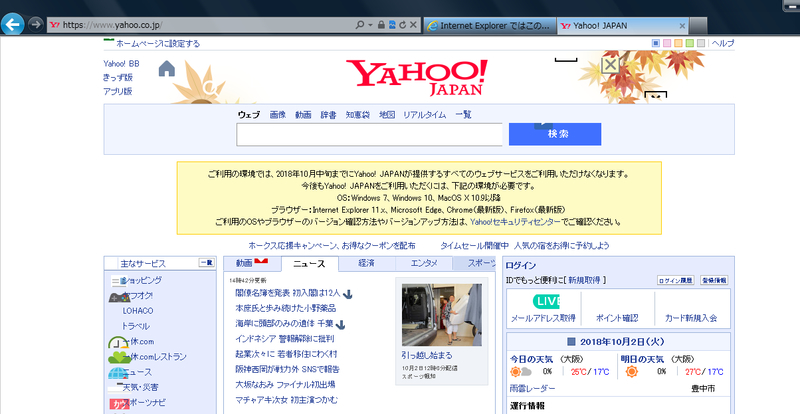Click the LIVE badge above メールアドレス取得
Viewport: 800px width, 414px height.
click(546, 301)
